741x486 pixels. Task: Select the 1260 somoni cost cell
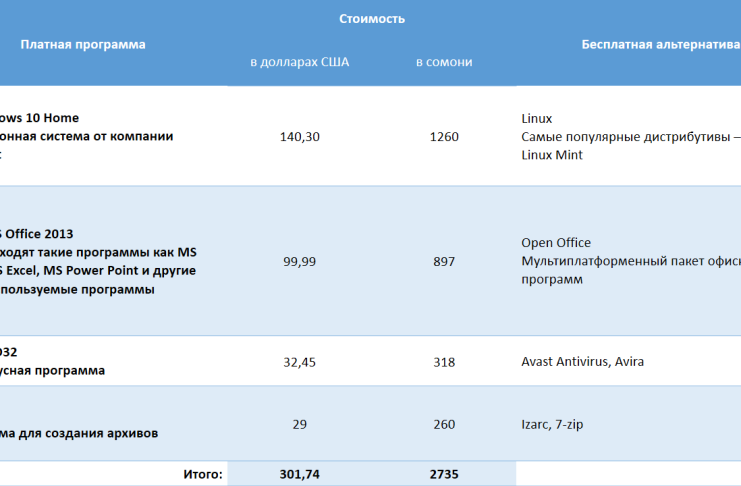(x=444, y=137)
